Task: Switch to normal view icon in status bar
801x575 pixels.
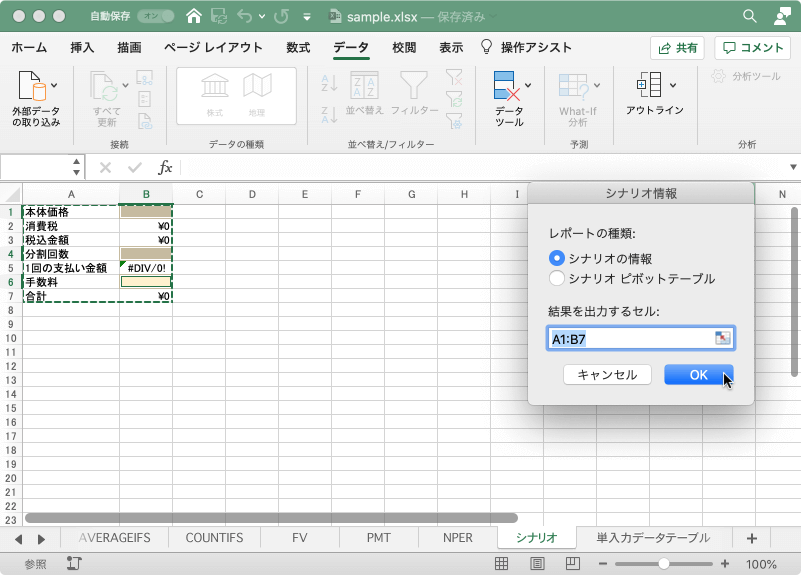Action: pyautogui.click(x=502, y=564)
